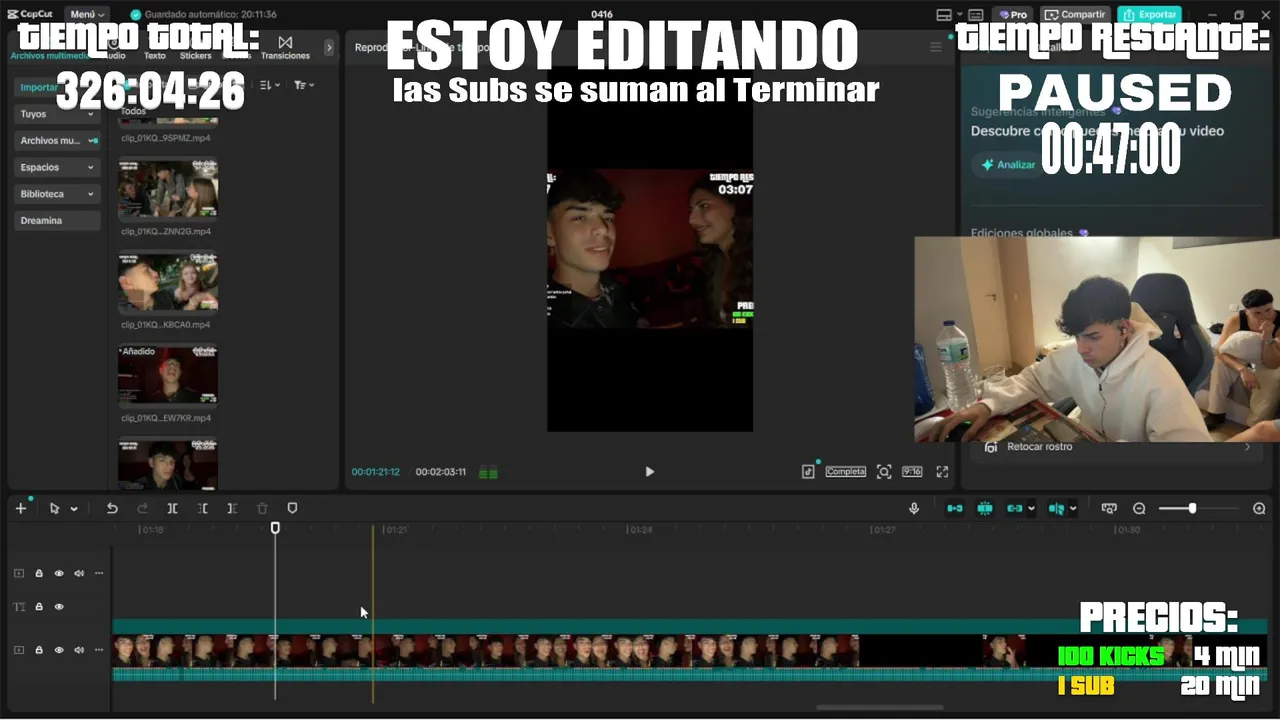Redo the last undone edit
This screenshot has width=1280, height=720.
(142, 508)
